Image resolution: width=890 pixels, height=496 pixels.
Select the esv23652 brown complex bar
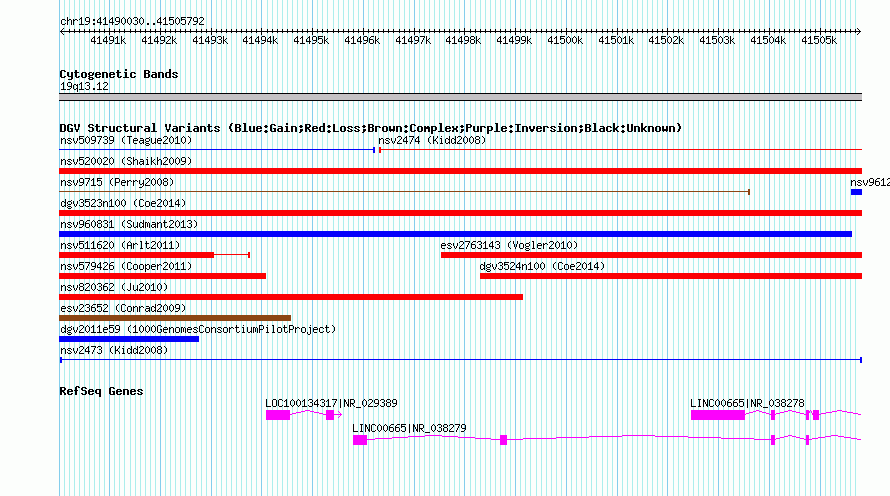tap(175, 318)
